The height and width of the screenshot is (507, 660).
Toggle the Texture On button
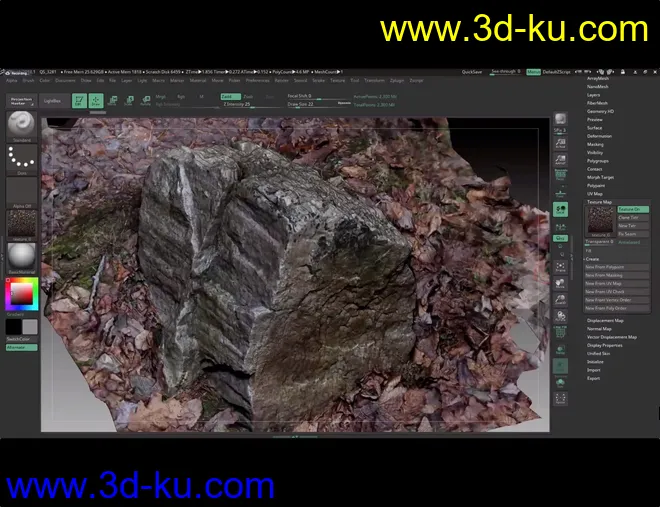[633, 209]
